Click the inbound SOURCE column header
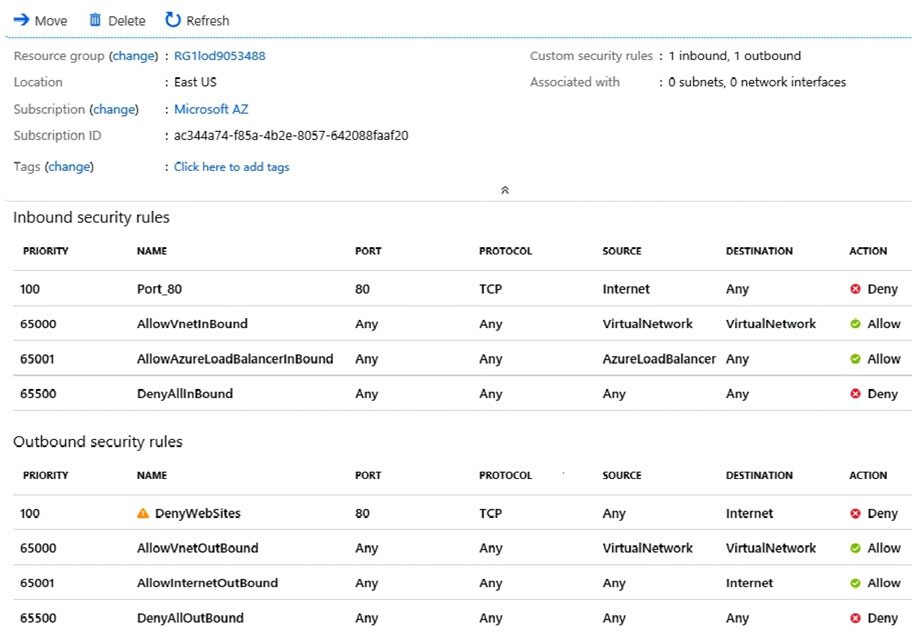Screen dimensions: 912x638 point(622,251)
